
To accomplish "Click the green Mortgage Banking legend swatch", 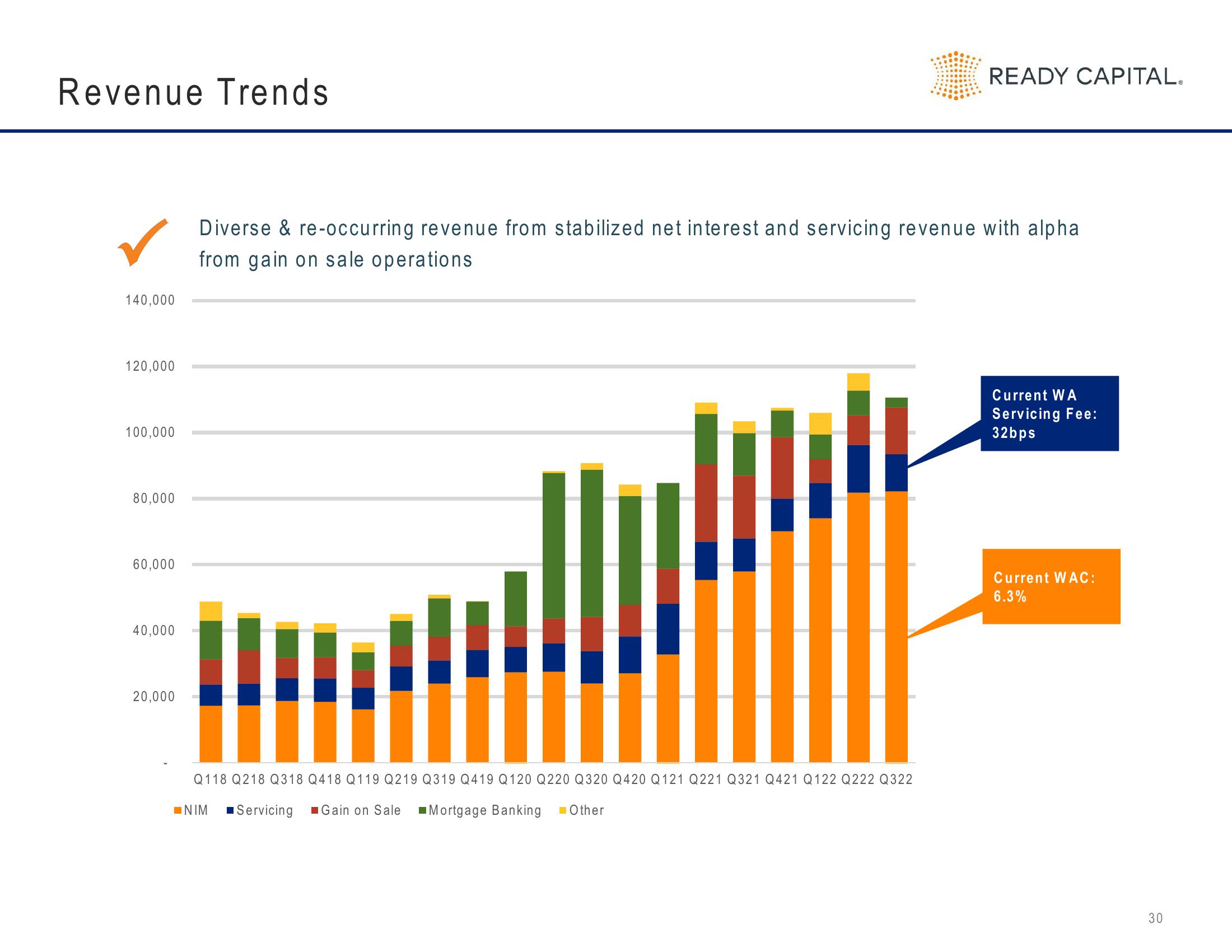I will tap(422, 810).
